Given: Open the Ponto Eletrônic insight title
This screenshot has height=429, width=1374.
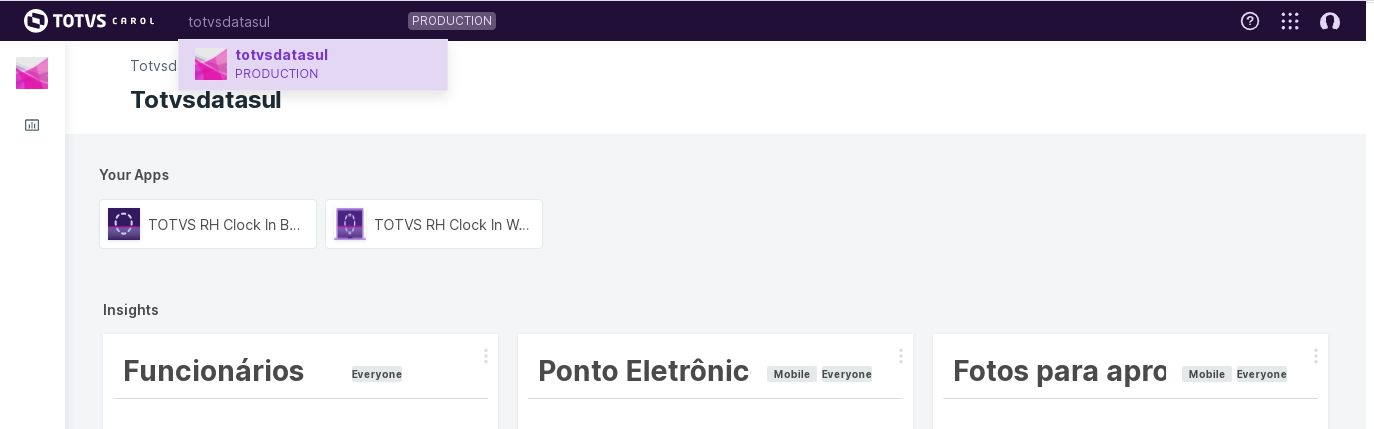Looking at the screenshot, I should 643,371.
